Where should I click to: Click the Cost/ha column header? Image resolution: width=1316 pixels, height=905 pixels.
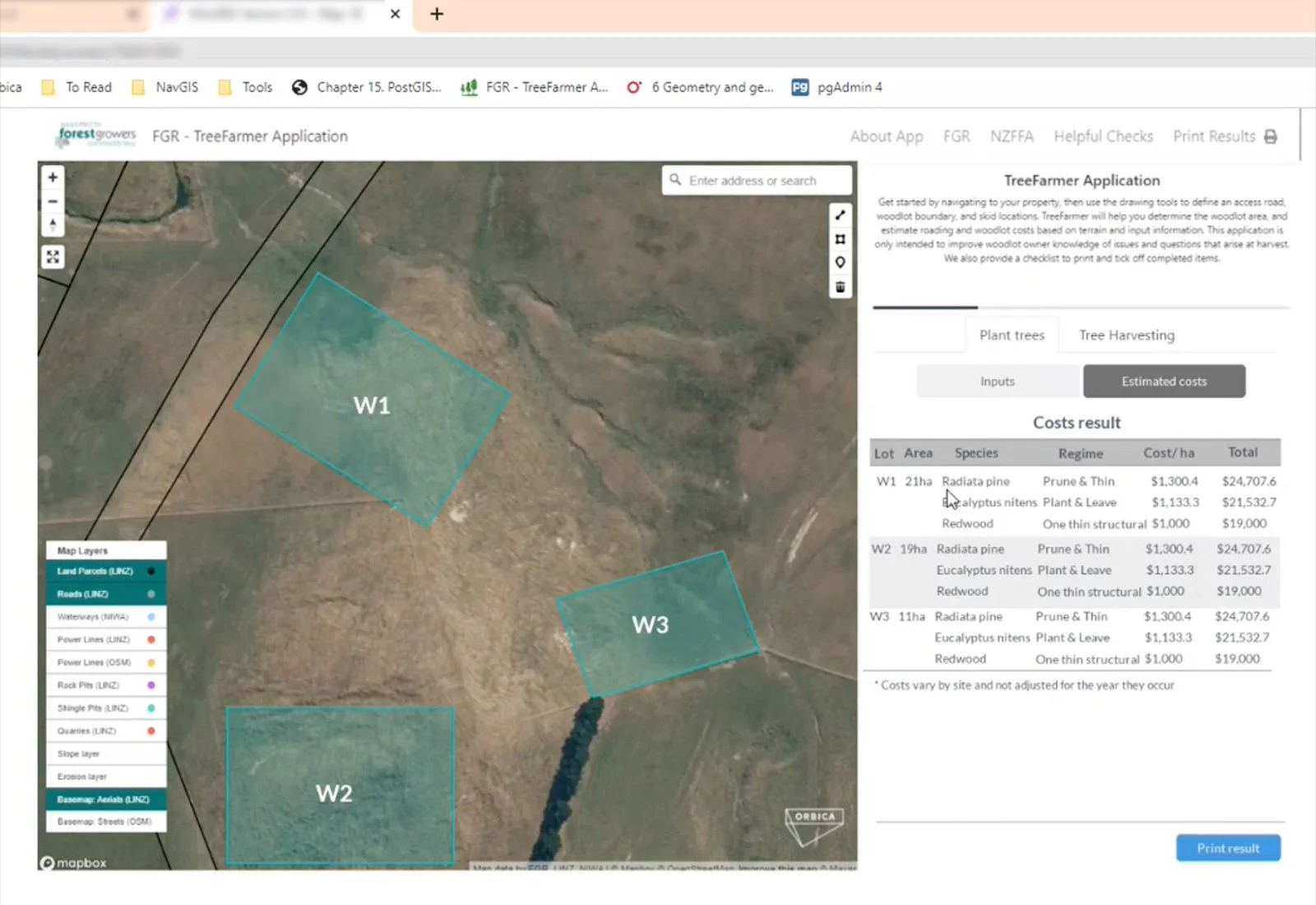(1169, 453)
